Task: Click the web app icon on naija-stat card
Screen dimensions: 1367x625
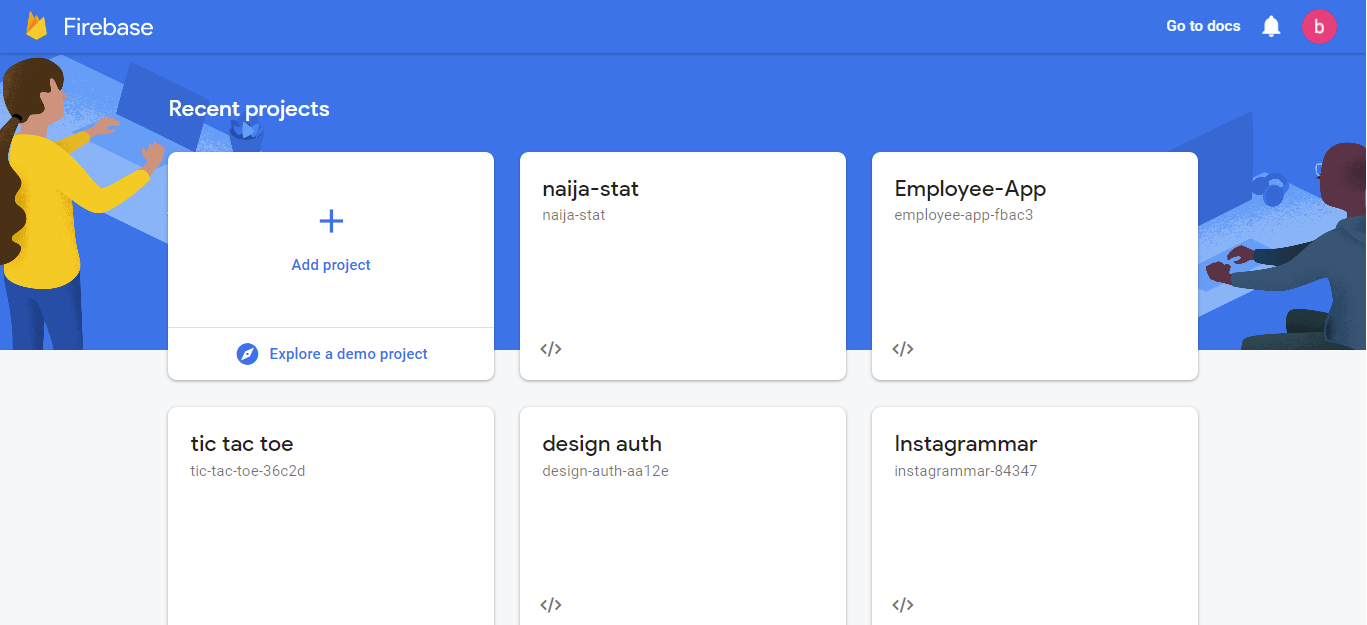Action: coord(550,349)
